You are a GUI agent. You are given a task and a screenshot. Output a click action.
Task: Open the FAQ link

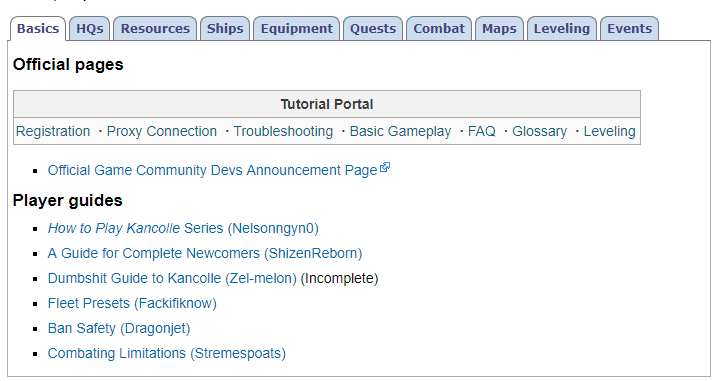click(482, 131)
